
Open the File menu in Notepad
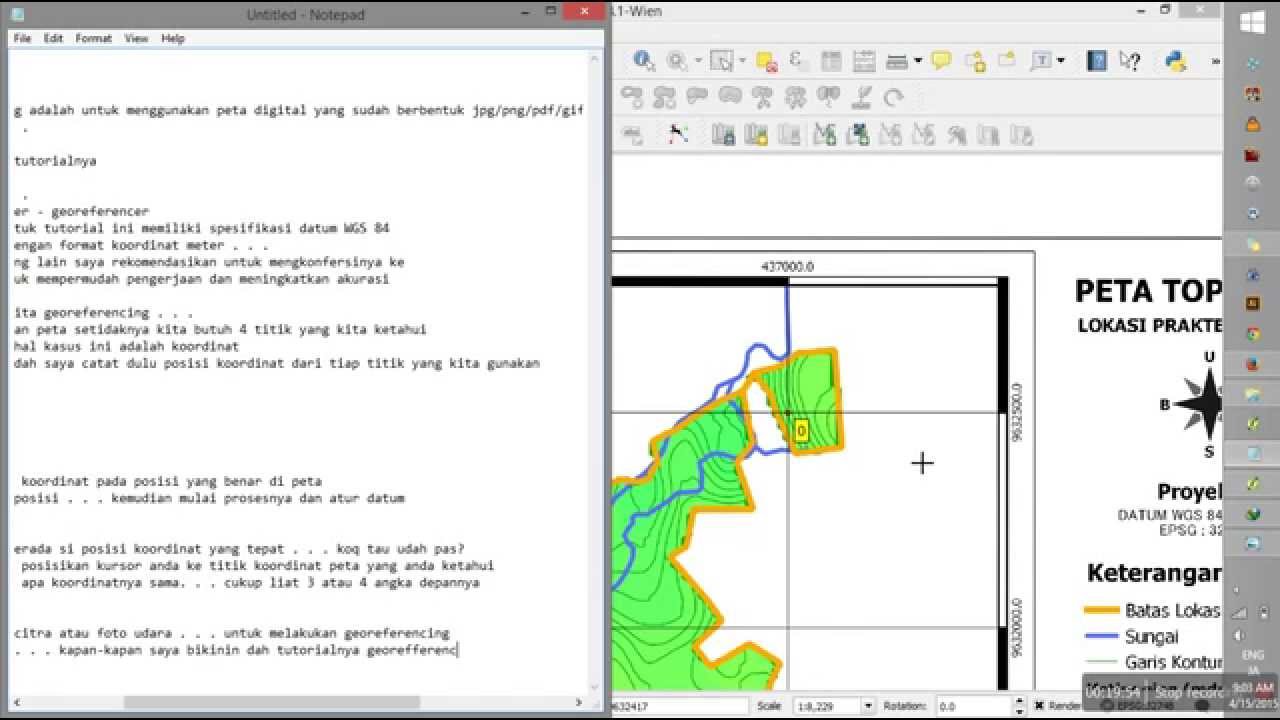(22, 38)
